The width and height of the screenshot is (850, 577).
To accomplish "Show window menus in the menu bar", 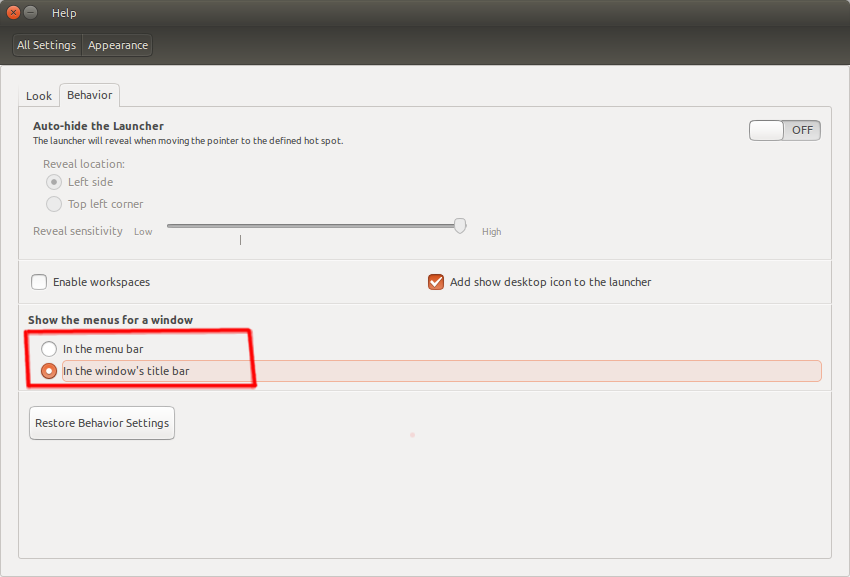I will 49,349.
